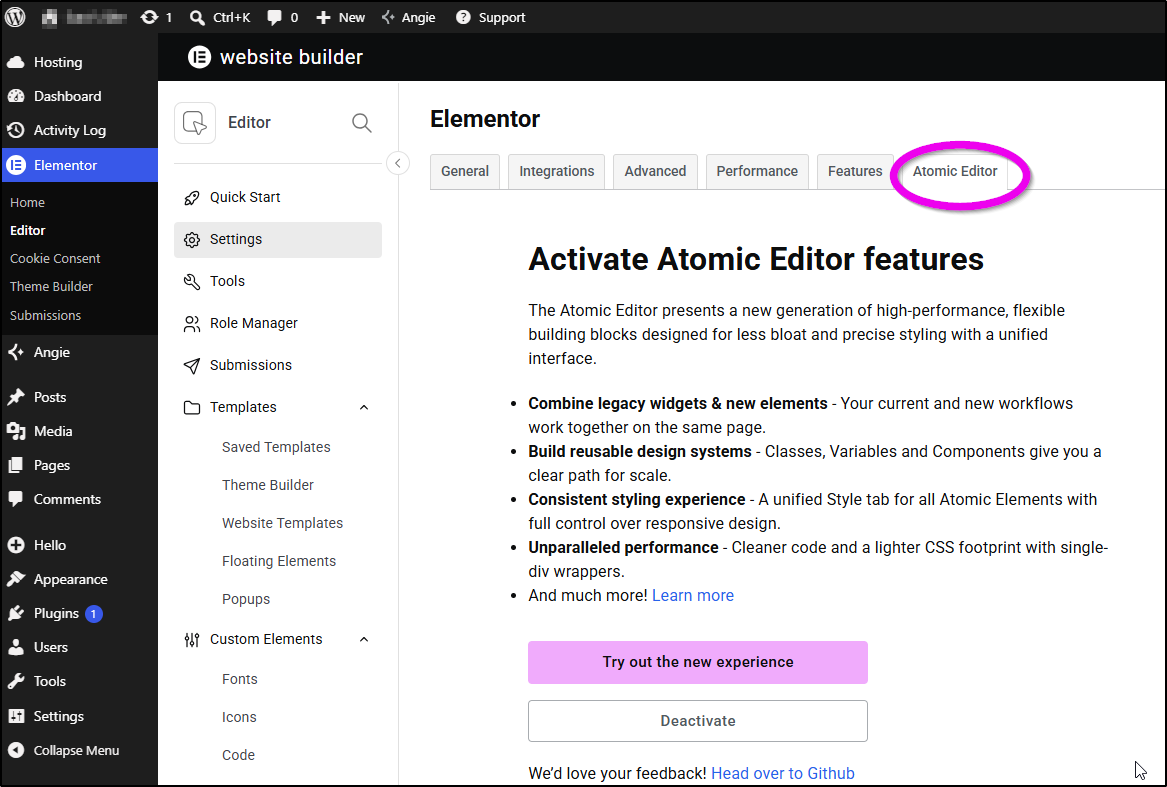The image size is (1167, 787).
Task: Click the Learn more link
Action: (x=693, y=596)
